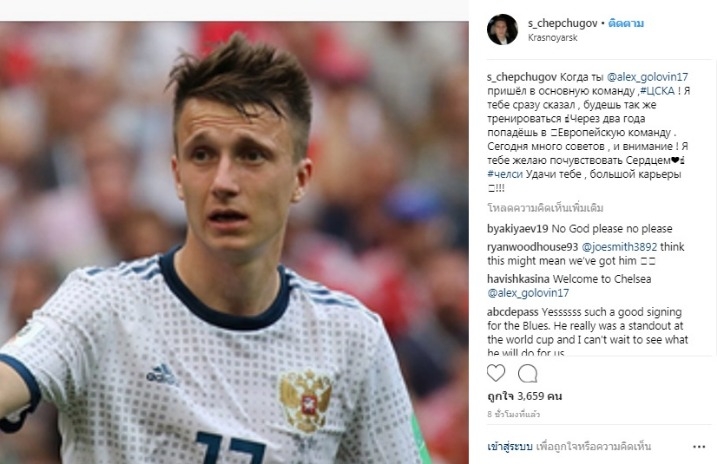Screen dimensions: 717x464
Task: Open abcdepass commenter profile
Action: 513,312
